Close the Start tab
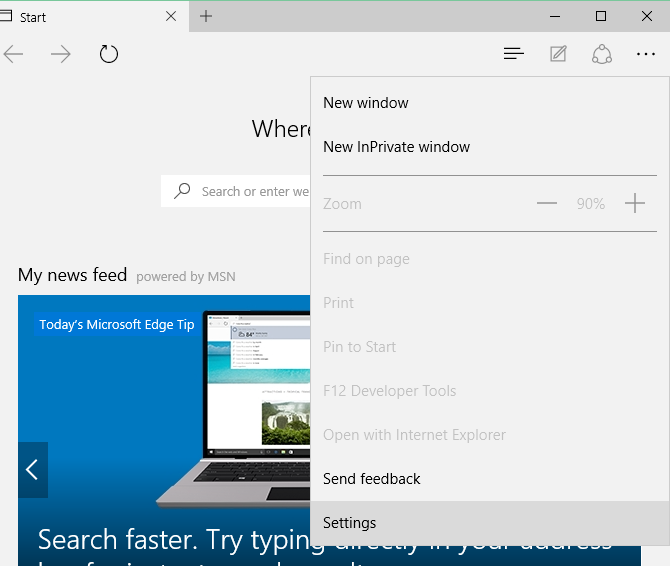 coord(171,16)
